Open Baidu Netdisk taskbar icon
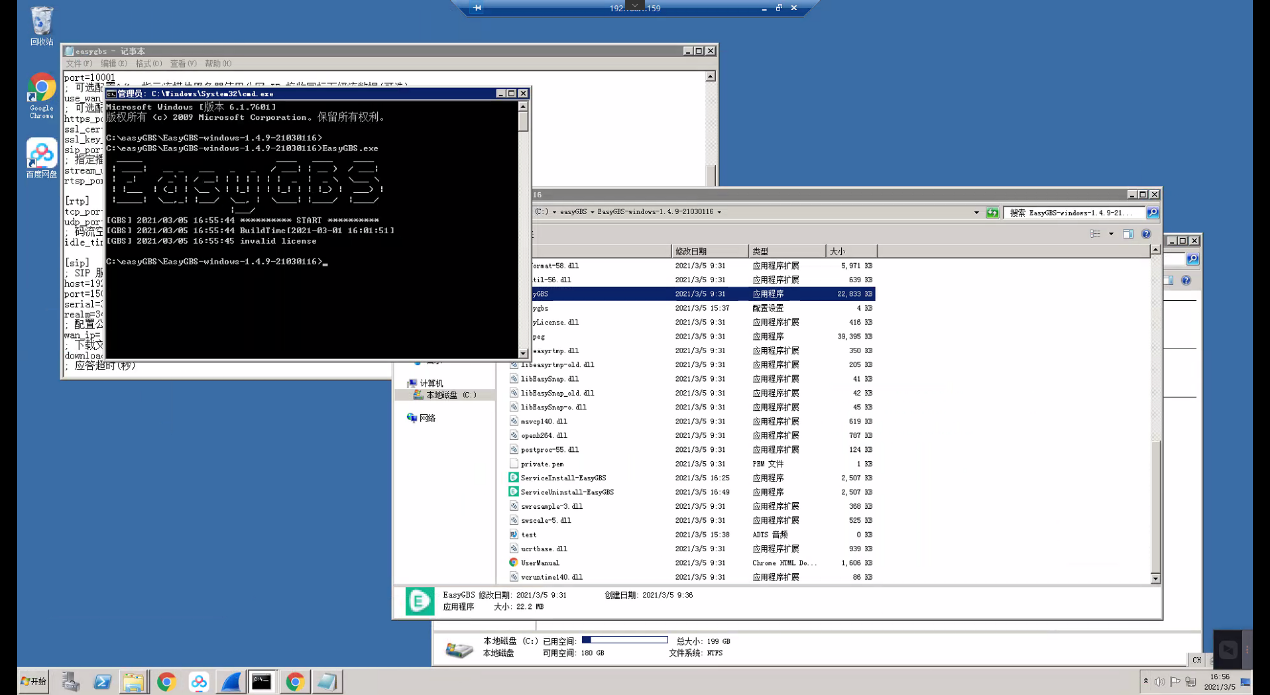The image size is (1270, 695). point(198,682)
